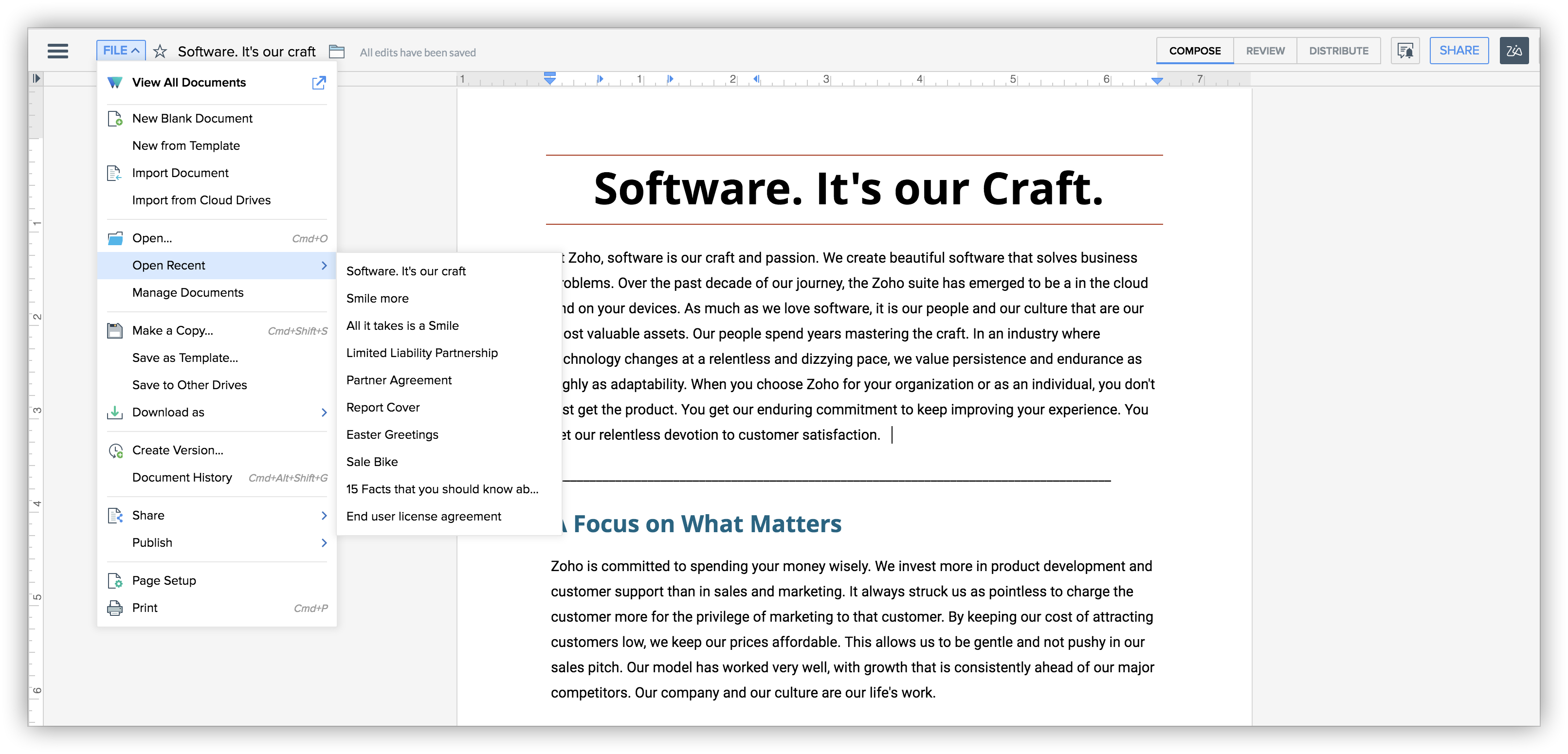Star the document as favorite

coord(160,51)
